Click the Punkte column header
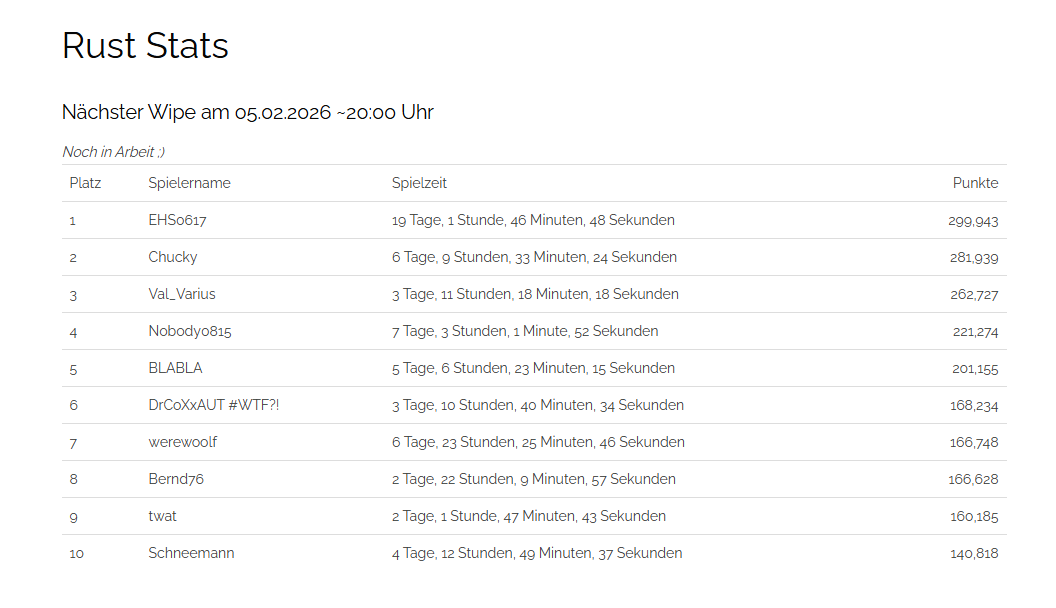Image resolution: width=1056 pixels, height=608 pixels. click(975, 183)
